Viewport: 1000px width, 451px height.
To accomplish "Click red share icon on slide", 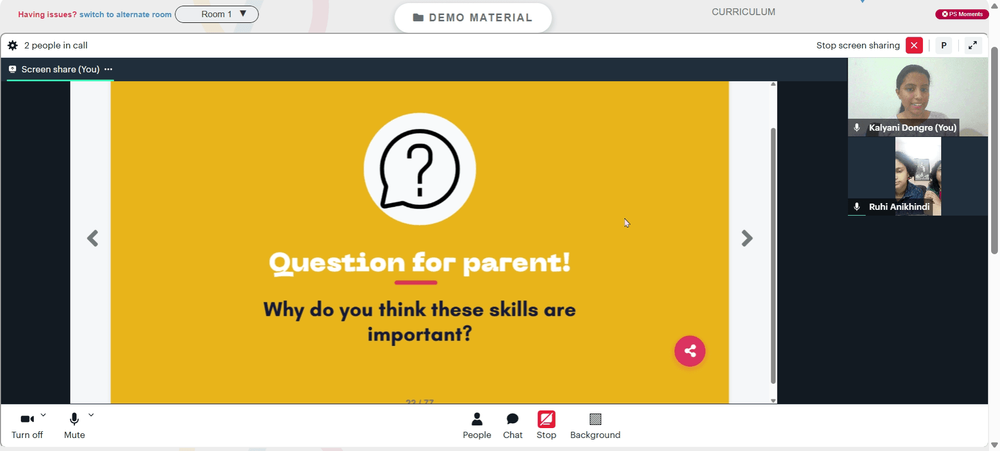I will point(689,351).
